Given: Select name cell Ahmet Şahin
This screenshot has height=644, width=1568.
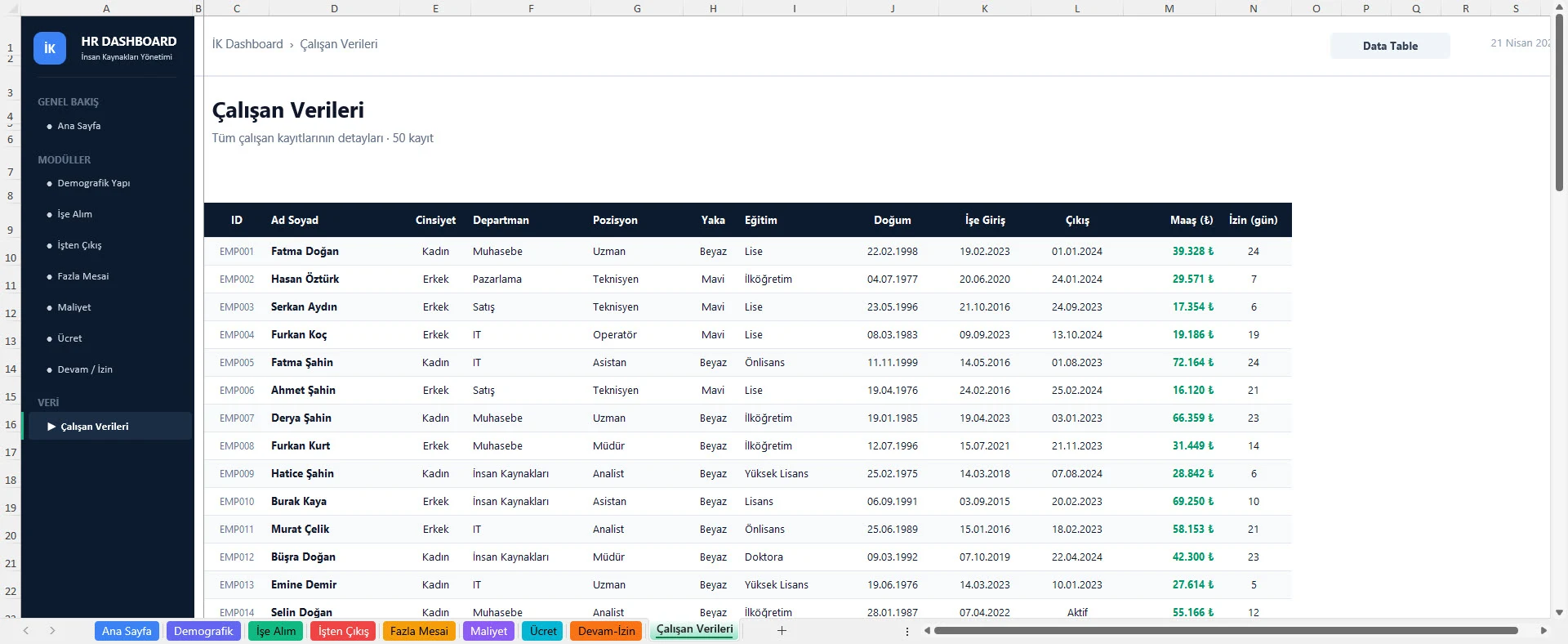Looking at the screenshot, I should pyautogui.click(x=303, y=390).
